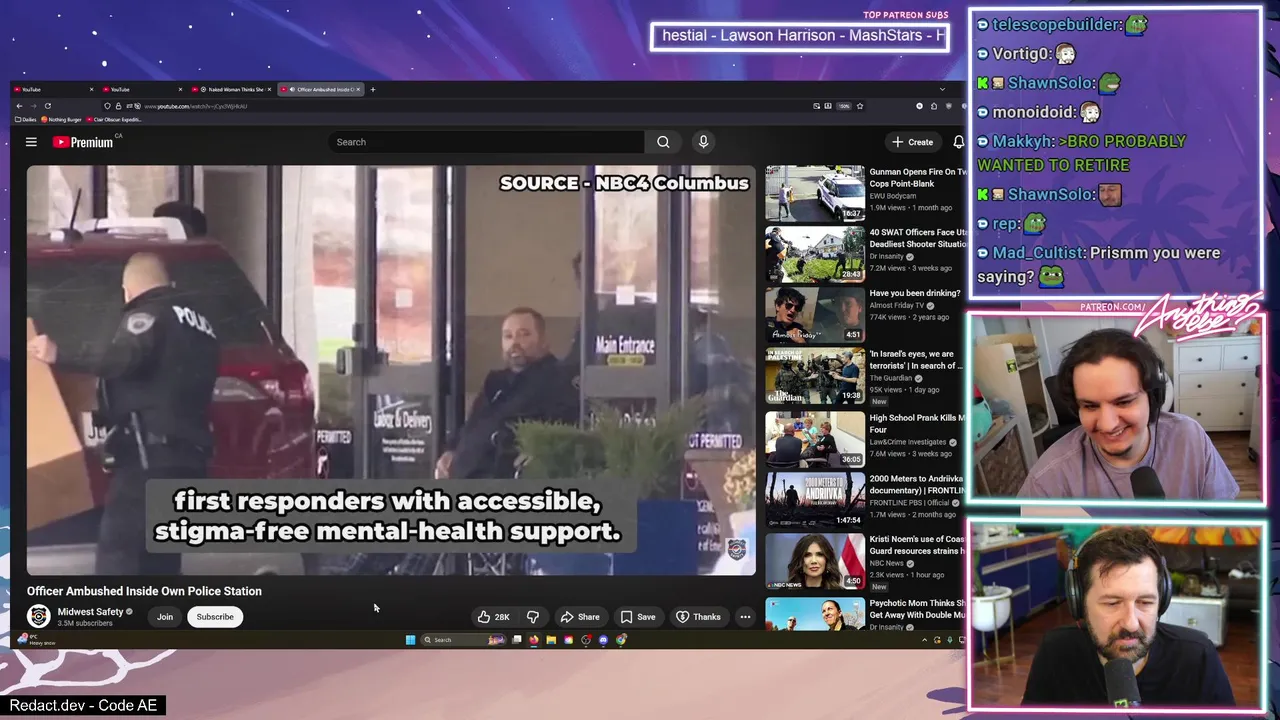Click the Create button
Screen dimensions: 1280x720
pos(913,142)
